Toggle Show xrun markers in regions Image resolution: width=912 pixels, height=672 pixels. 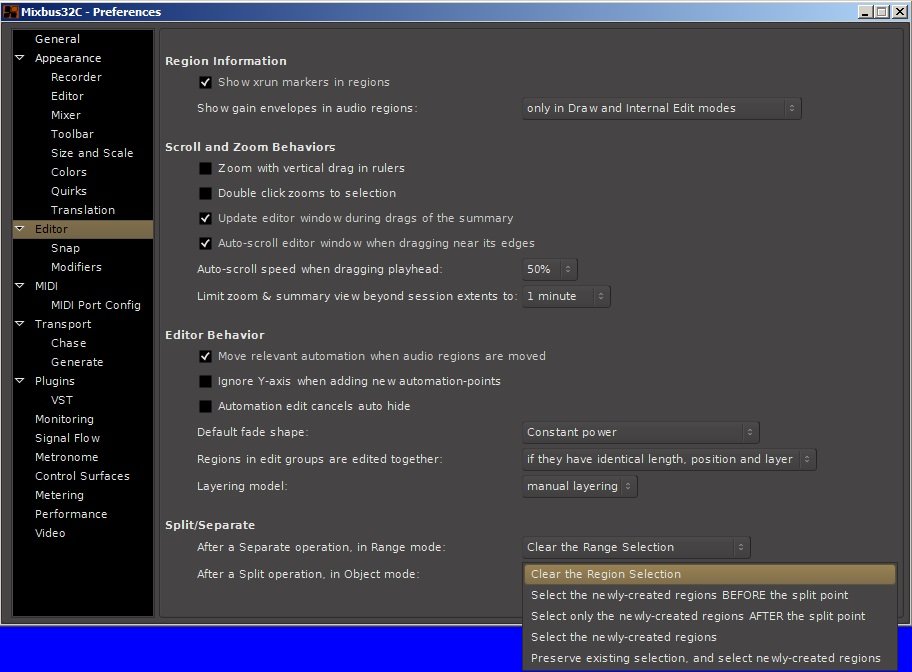(x=205, y=82)
